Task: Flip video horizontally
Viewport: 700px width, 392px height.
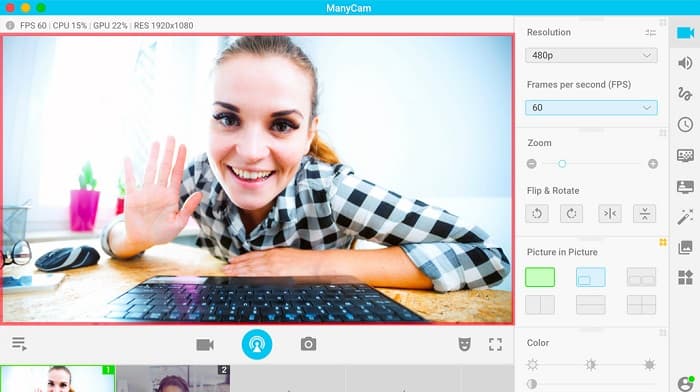Action: (610, 213)
